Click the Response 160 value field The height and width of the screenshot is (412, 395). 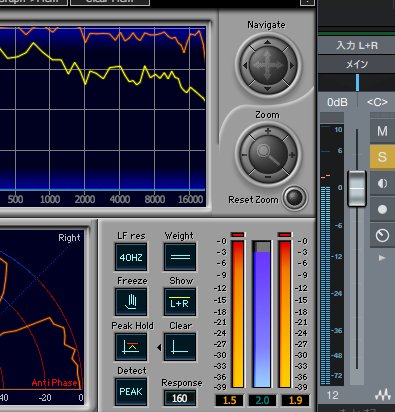[x=180, y=398]
